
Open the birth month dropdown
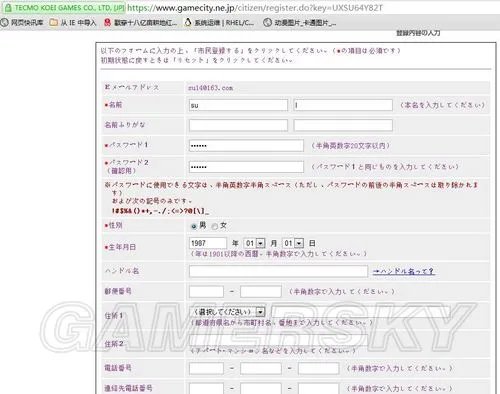255,243
